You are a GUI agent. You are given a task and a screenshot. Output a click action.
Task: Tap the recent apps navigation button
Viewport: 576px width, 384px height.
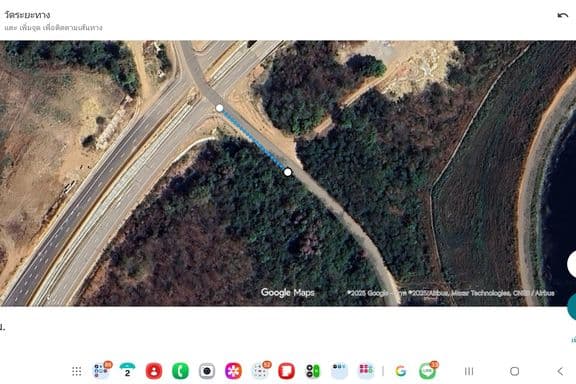(469, 371)
